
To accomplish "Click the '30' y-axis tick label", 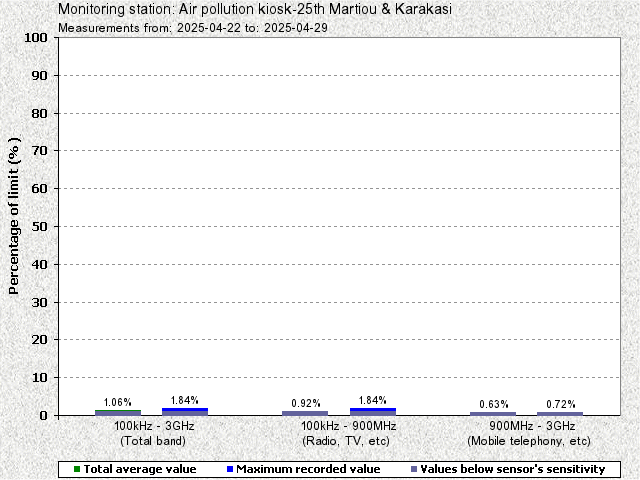I will [x=39, y=302].
